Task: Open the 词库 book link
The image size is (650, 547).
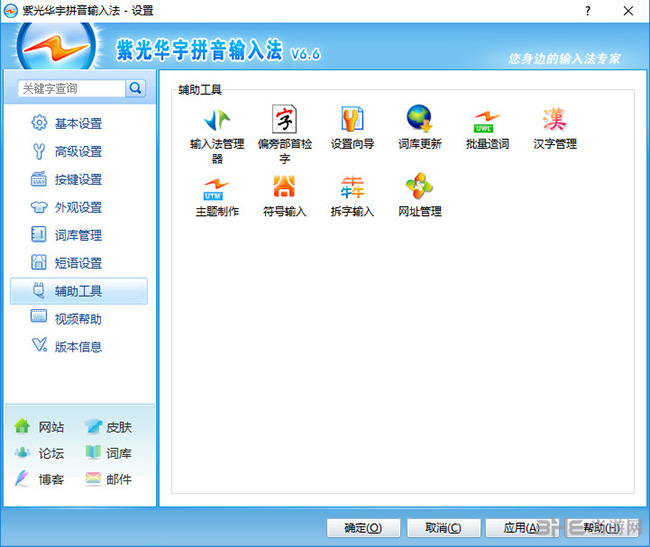Action: [109, 453]
